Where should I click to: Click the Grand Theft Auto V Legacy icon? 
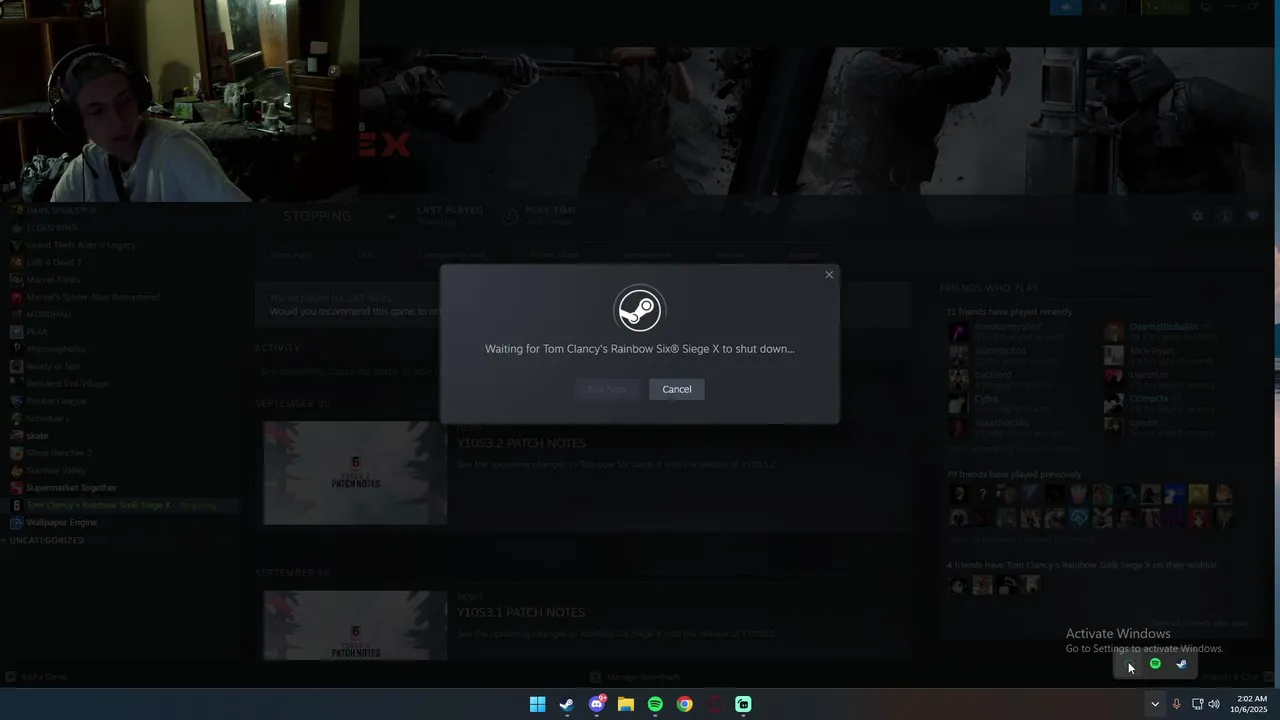tap(17, 245)
